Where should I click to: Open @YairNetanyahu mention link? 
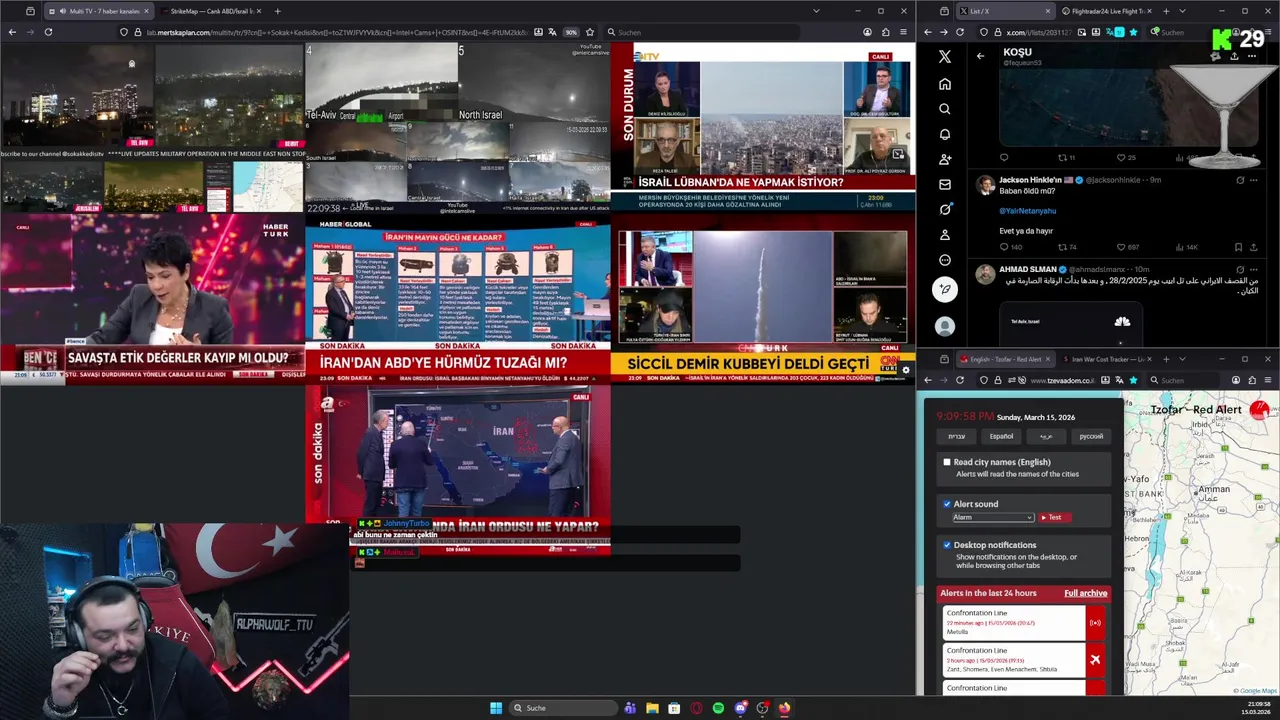pyautogui.click(x=1027, y=211)
